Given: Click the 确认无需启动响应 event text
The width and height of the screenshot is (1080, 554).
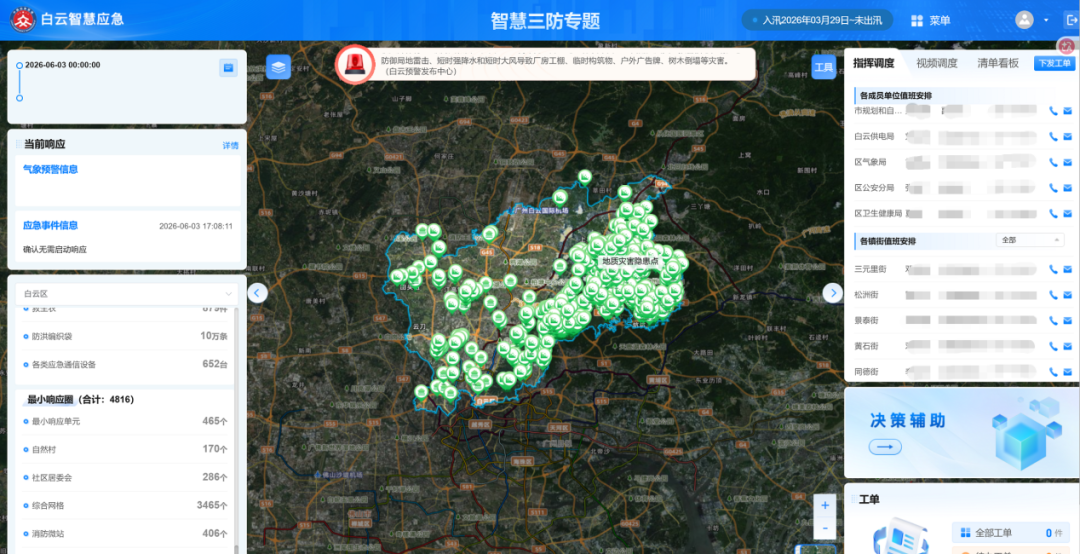Looking at the screenshot, I should pyautogui.click(x=55, y=249).
